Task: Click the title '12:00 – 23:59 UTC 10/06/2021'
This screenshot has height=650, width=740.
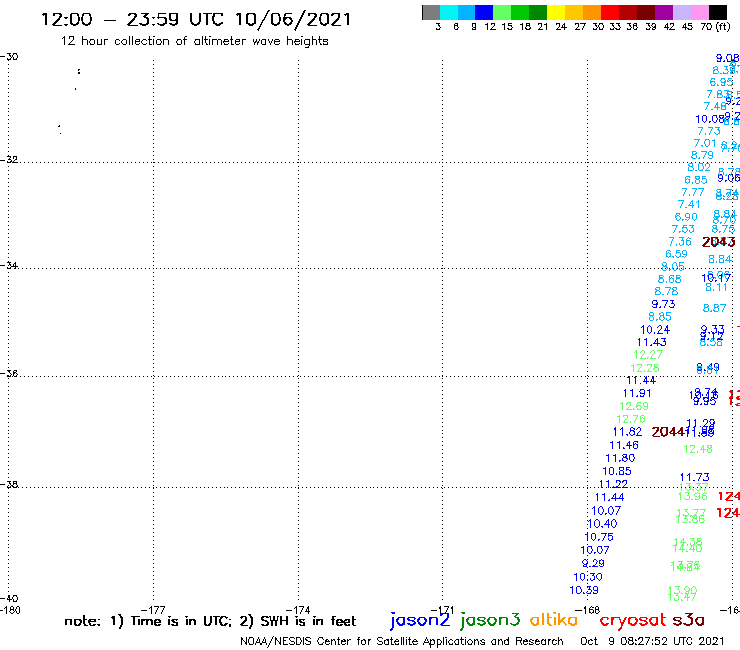Action: point(196,20)
